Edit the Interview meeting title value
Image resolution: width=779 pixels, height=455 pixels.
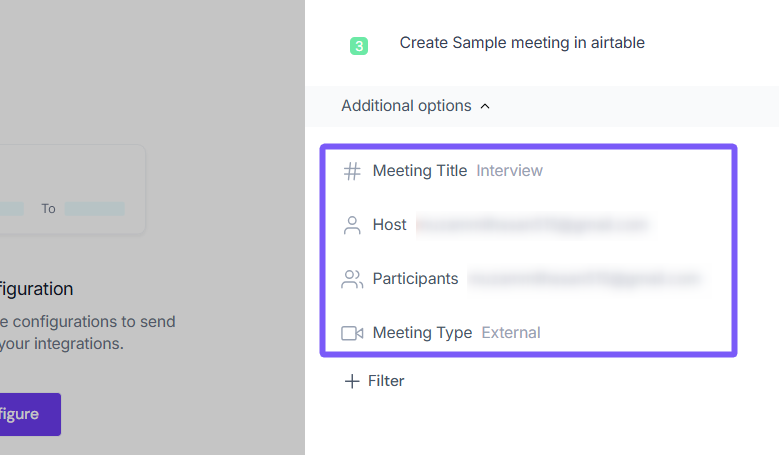coord(509,171)
